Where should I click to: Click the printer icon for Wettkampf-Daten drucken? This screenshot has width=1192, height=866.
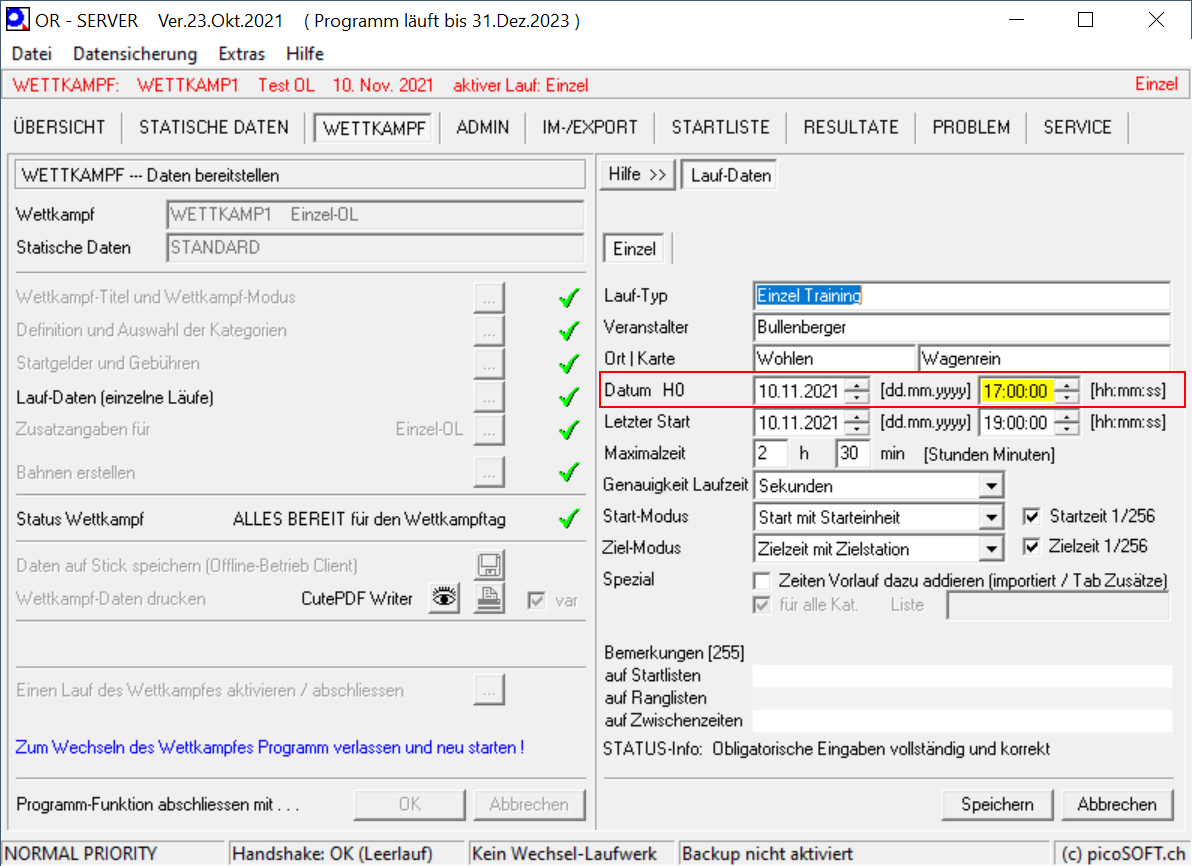coord(488,598)
